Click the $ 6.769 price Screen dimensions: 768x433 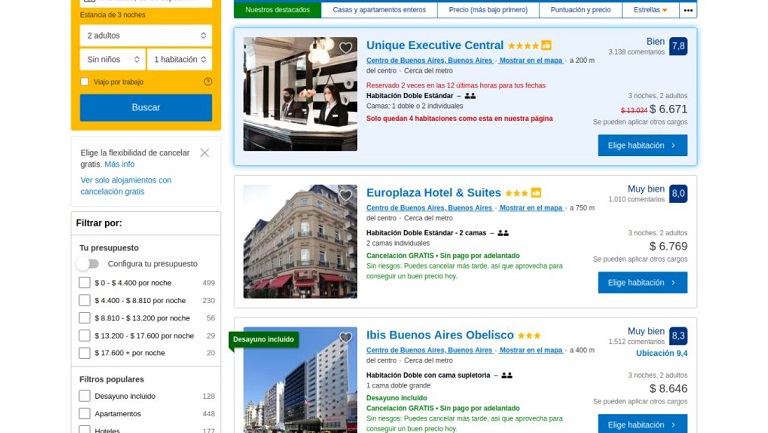pyautogui.click(x=668, y=246)
